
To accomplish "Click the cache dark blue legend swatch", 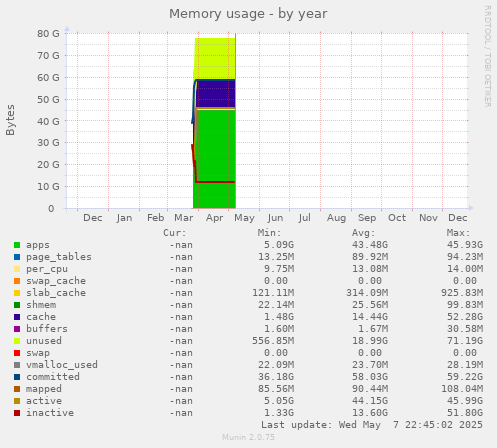I will (x=17, y=317).
